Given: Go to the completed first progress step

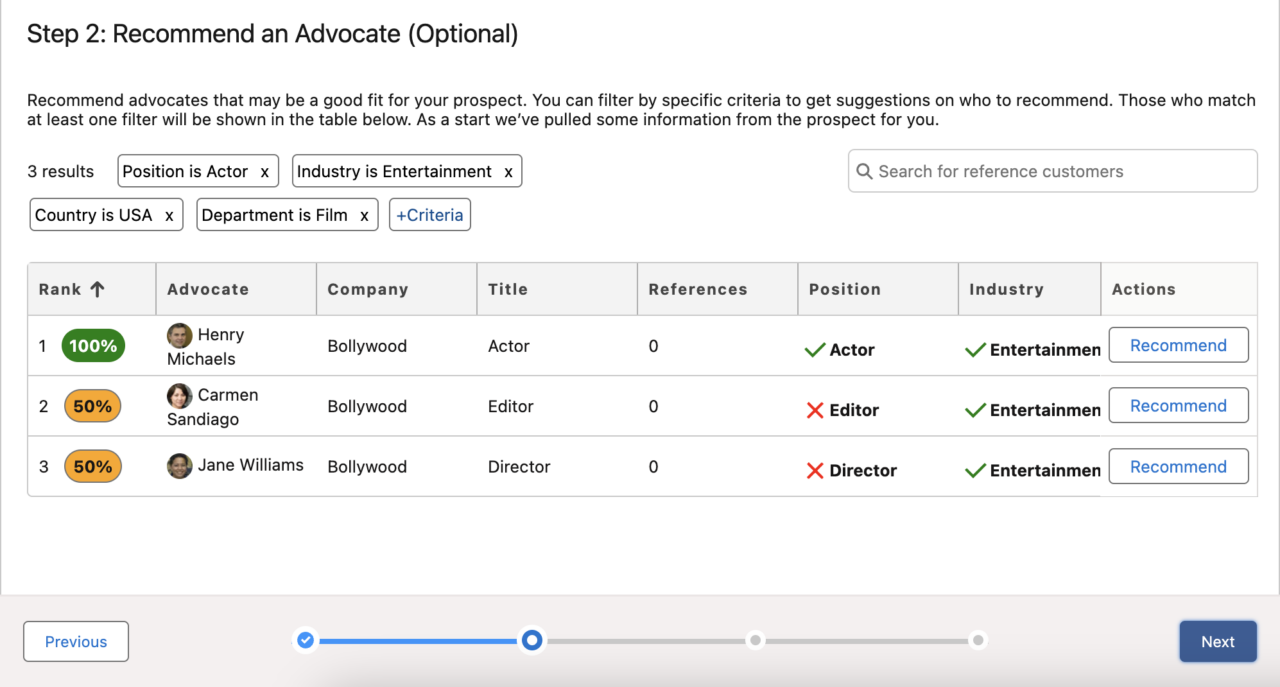Looking at the screenshot, I should (306, 640).
